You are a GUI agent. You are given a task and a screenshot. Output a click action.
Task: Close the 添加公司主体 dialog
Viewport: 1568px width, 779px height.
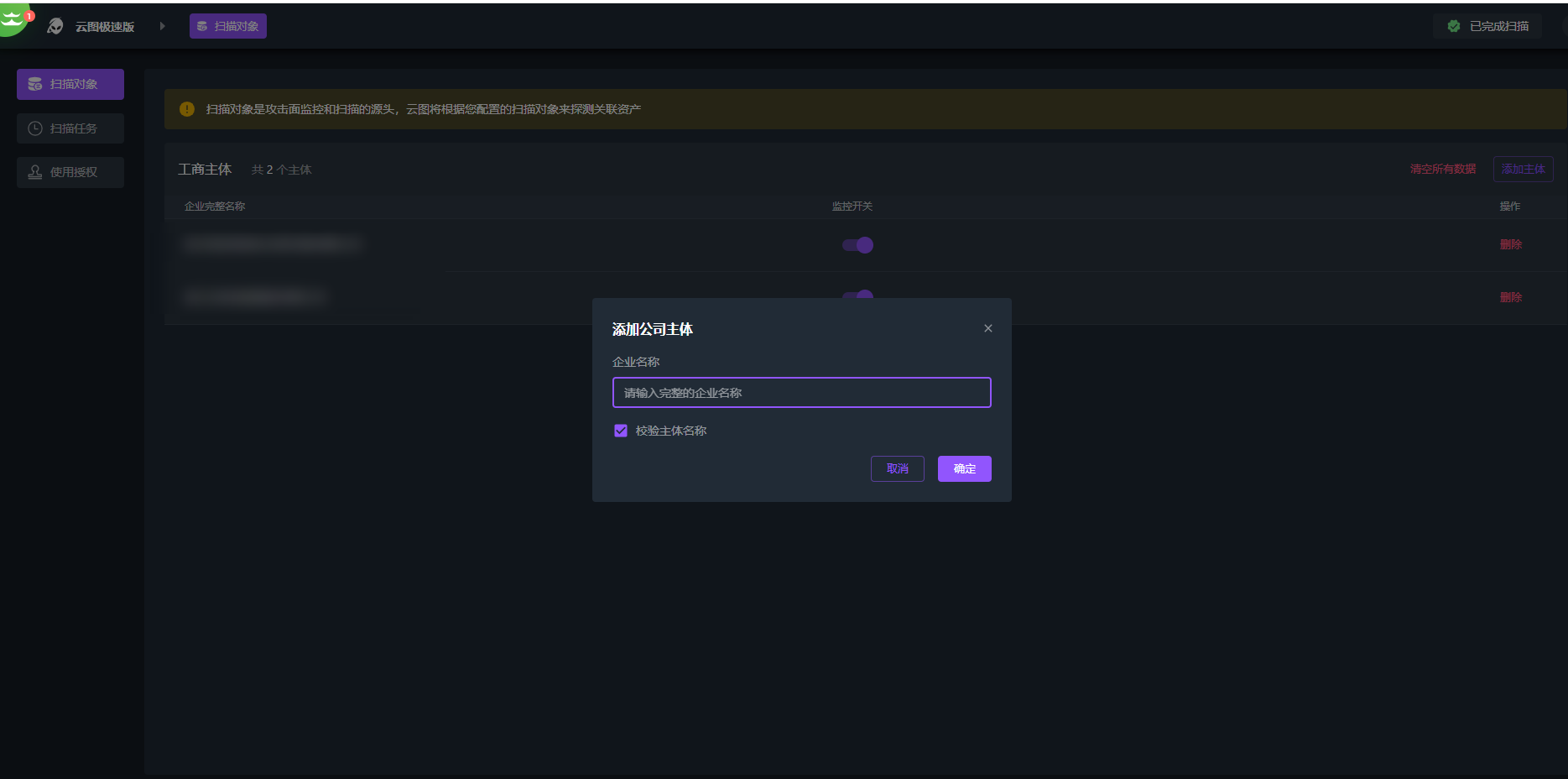click(x=987, y=328)
